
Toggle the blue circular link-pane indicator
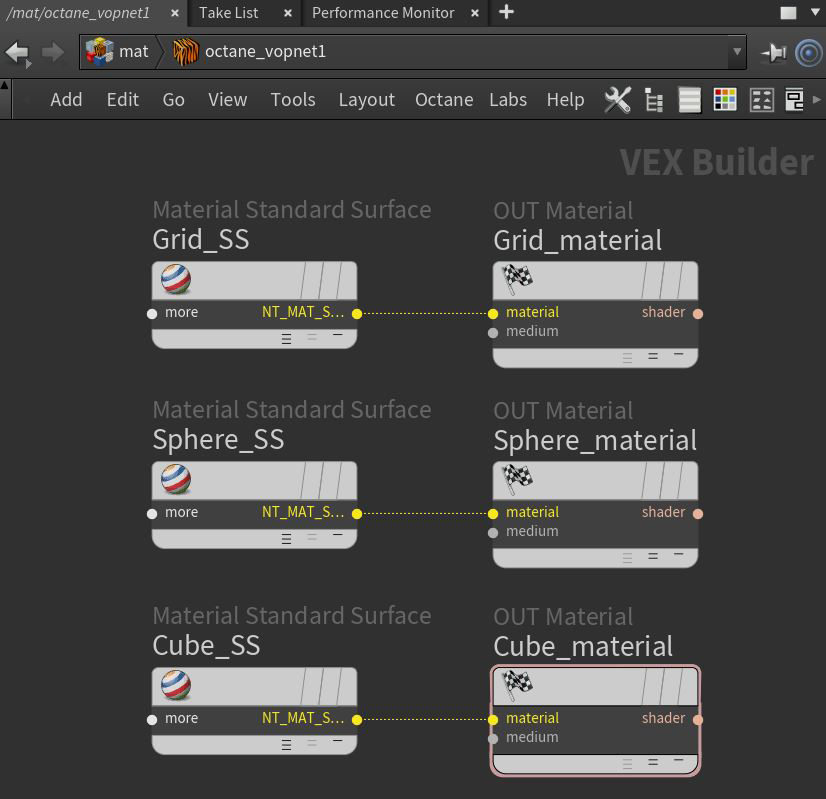coord(808,52)
